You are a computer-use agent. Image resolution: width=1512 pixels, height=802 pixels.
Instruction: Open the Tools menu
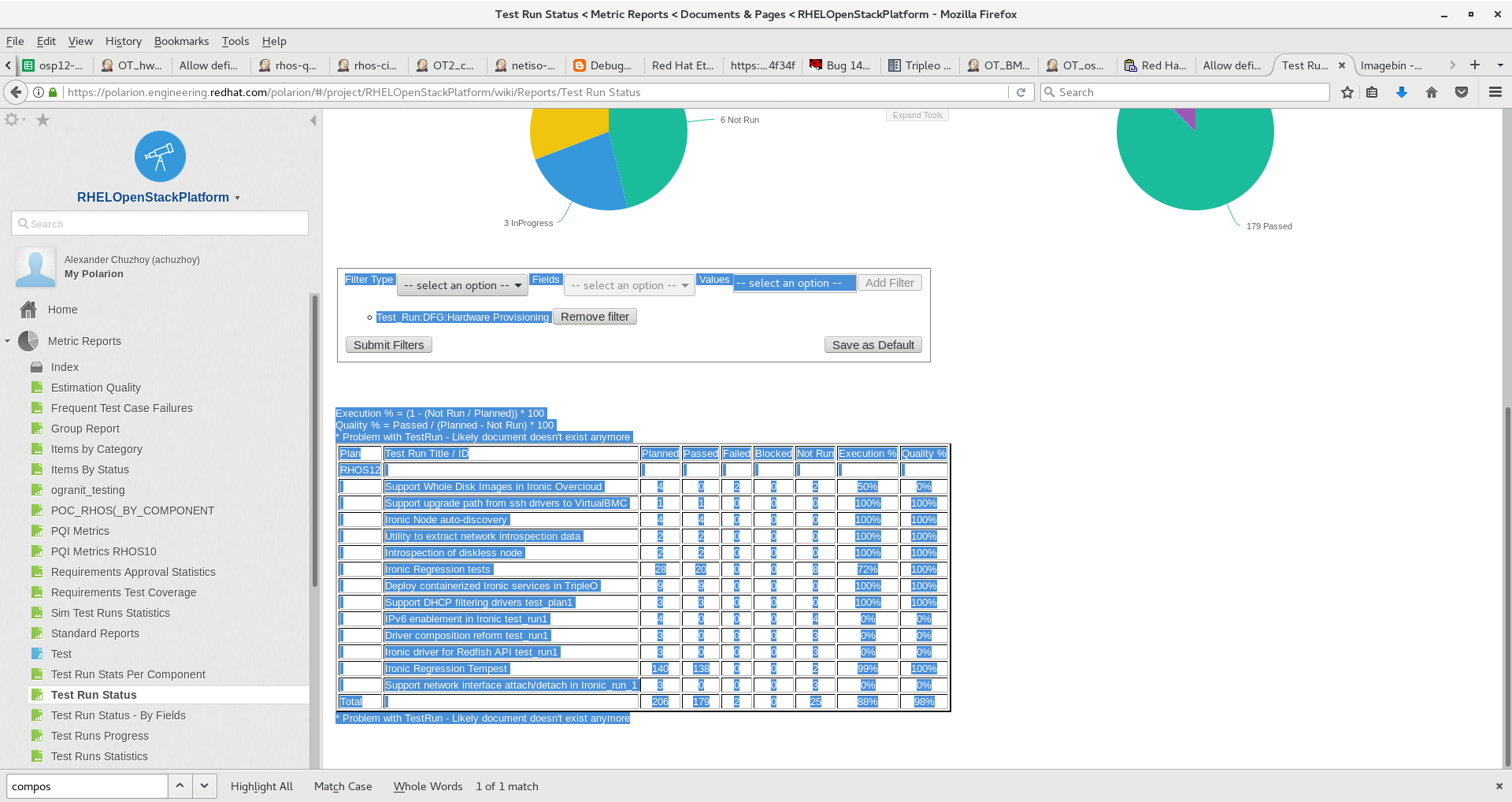(235, 41)
